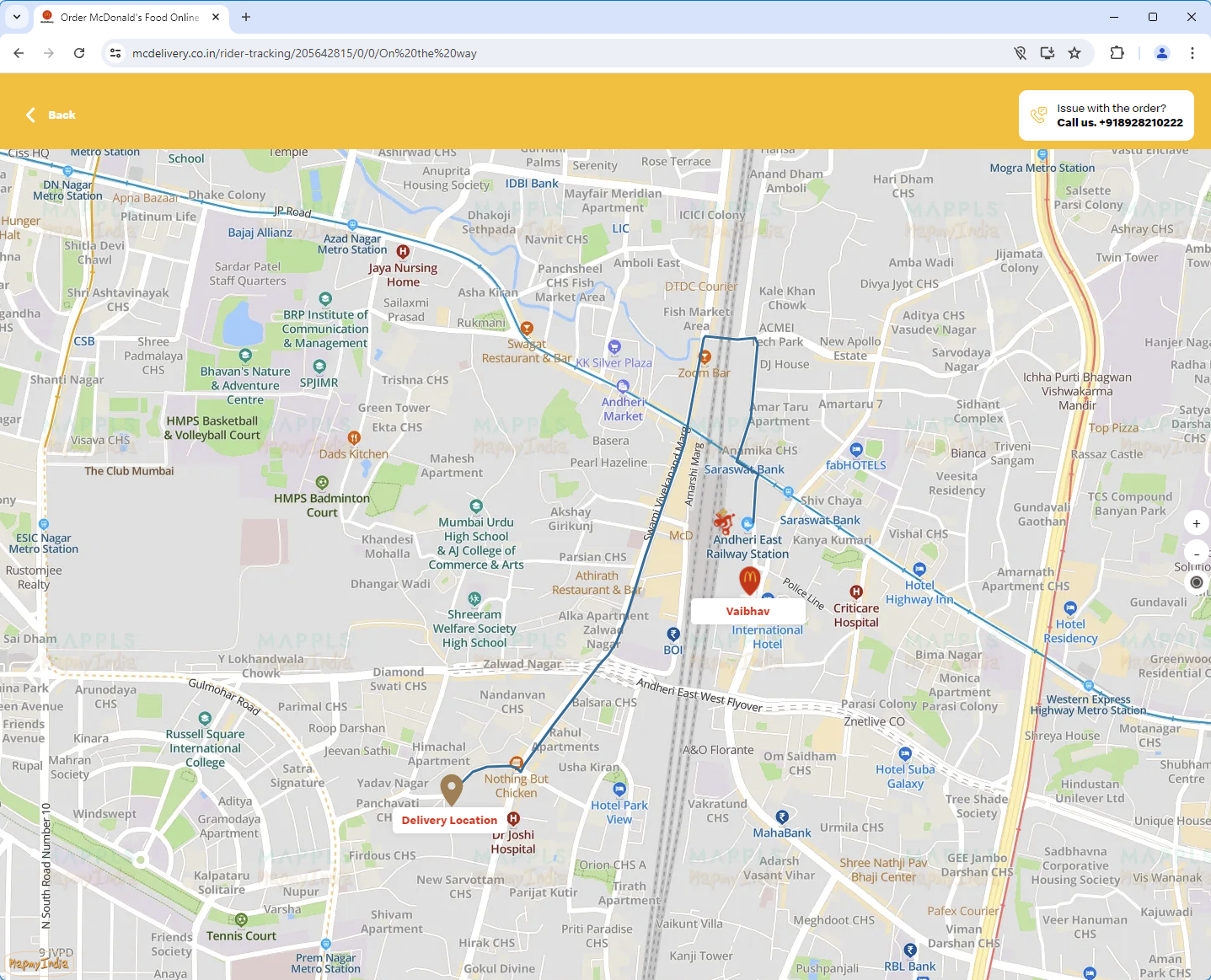This screenshot has height=980, width=1211.
Task: Click the Jaya Nursing Home hospital icon
Action: click(403, 251)
